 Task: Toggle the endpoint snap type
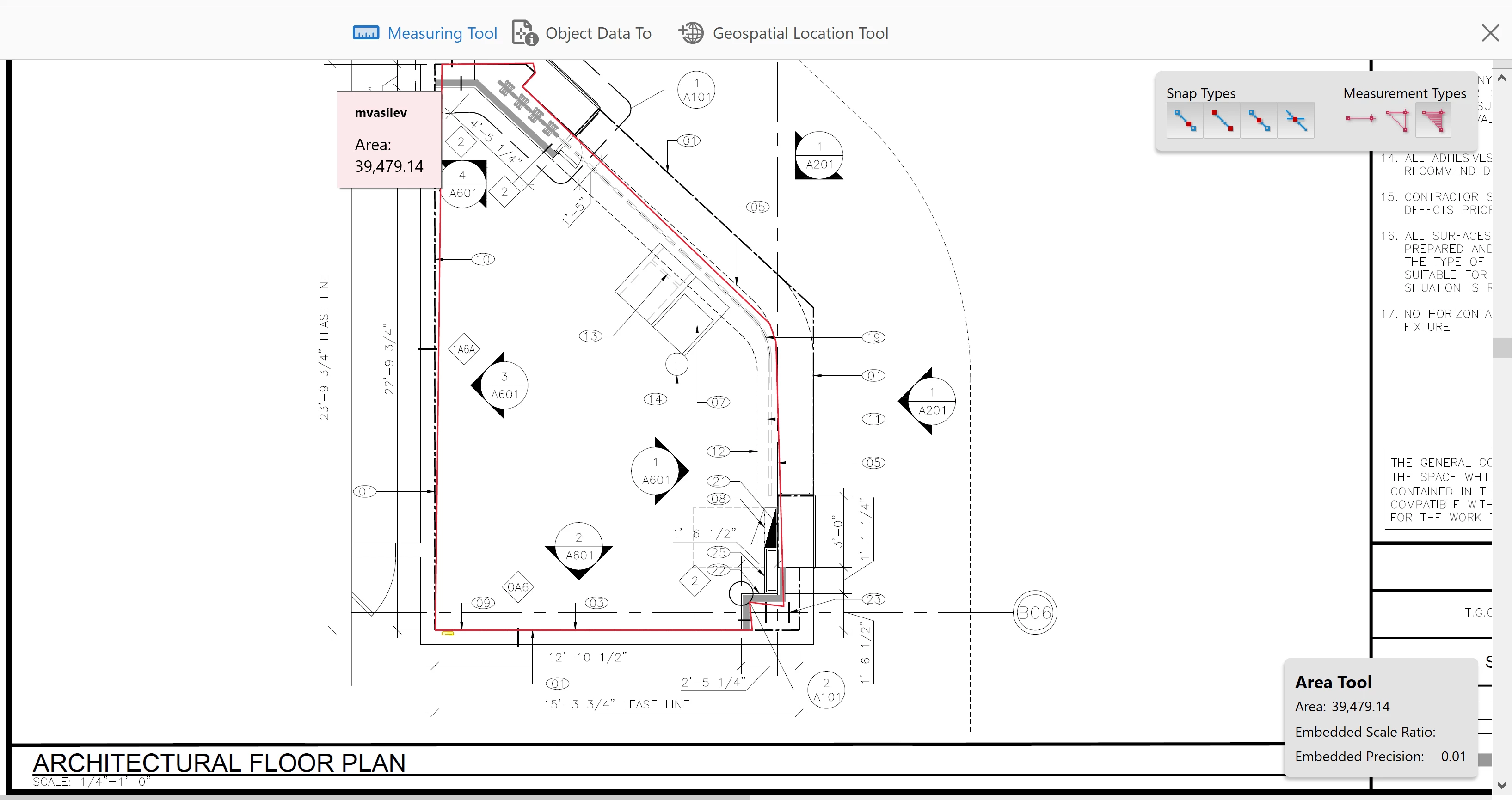(1222, 120)
